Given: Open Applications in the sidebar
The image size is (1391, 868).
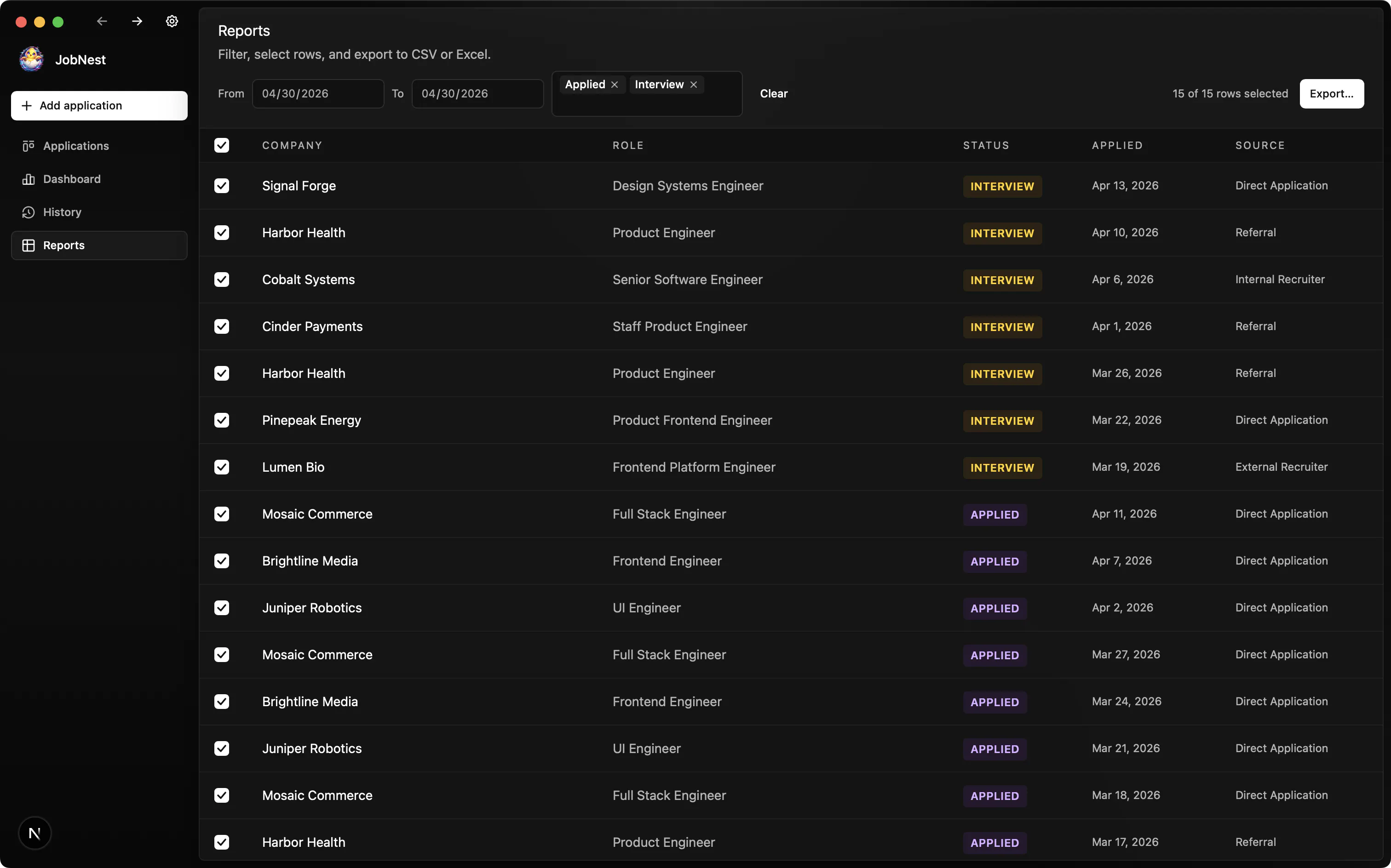Looking at the screenshot, I should click(99, 146).
